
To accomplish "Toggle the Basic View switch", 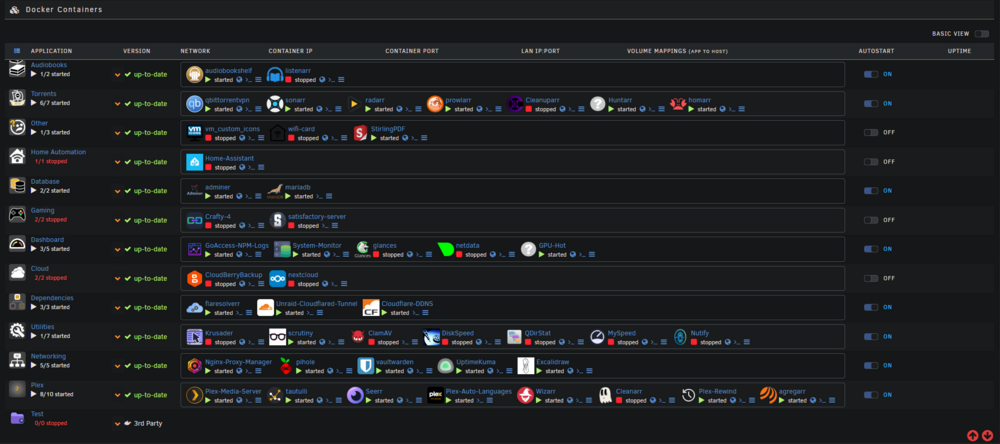I will [982, 34].
